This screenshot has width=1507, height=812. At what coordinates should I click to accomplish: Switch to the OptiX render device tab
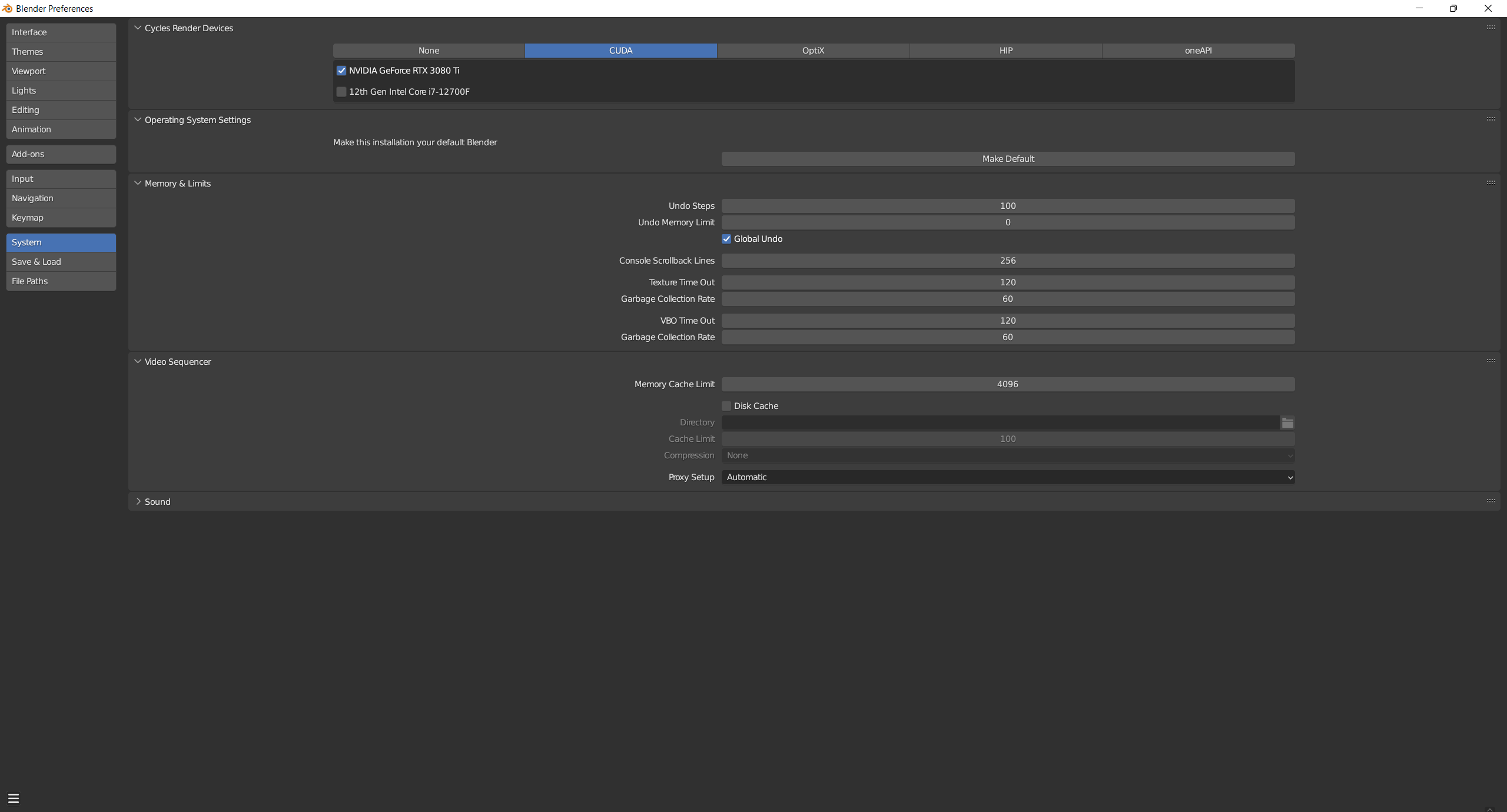[x=813, y=51]
